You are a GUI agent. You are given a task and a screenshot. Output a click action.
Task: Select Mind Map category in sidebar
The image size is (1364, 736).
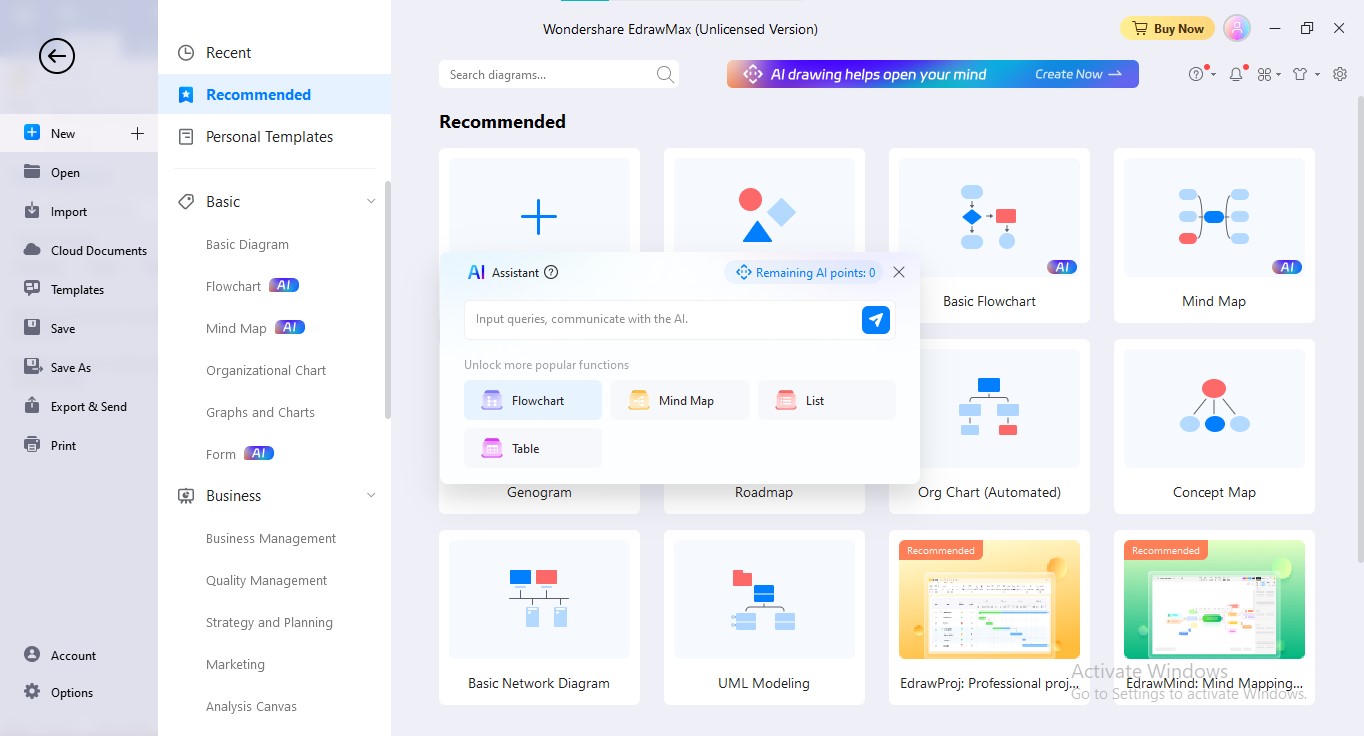pos(236,328)
